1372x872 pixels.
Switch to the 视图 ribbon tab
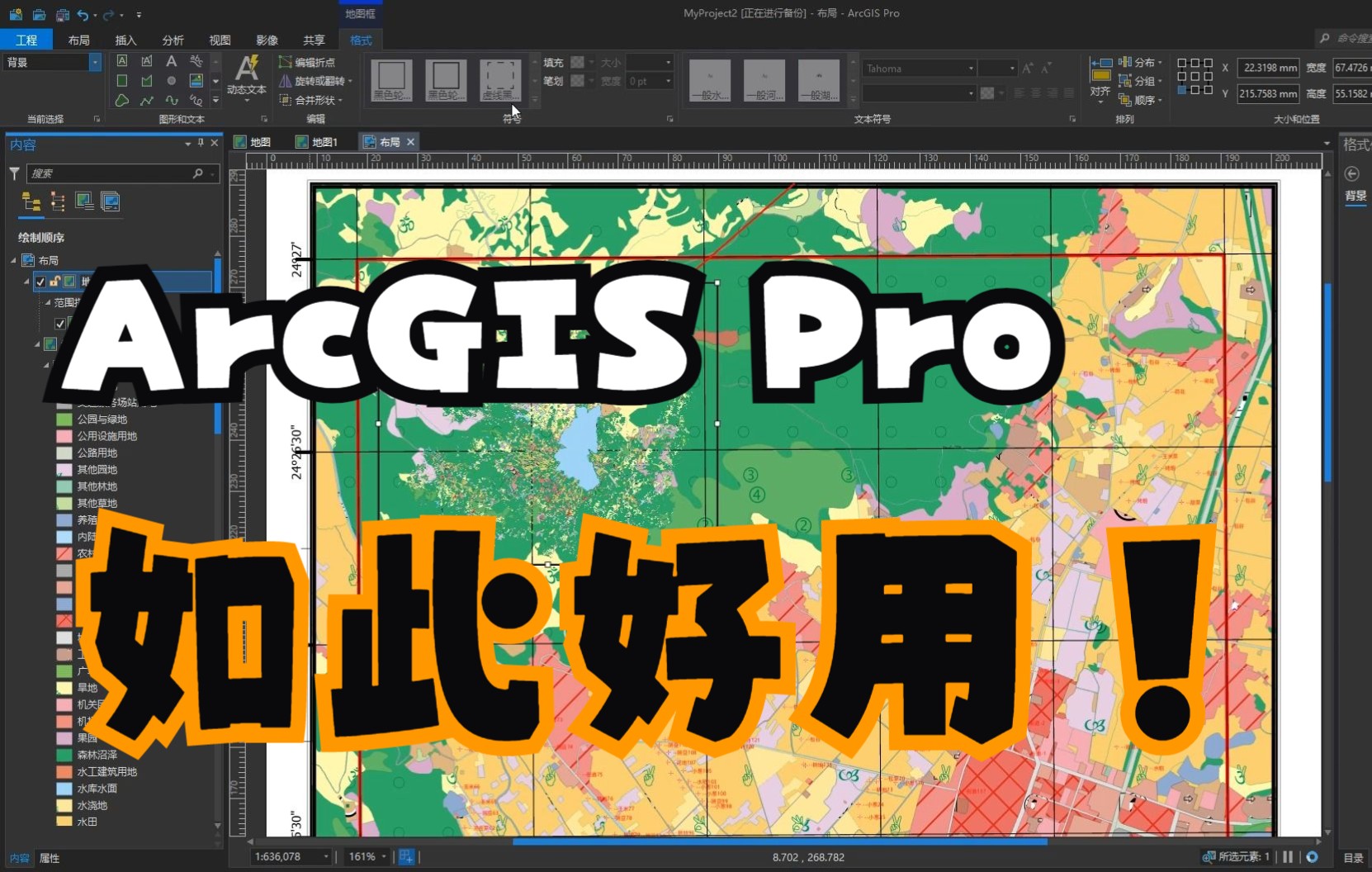point(220,40)
